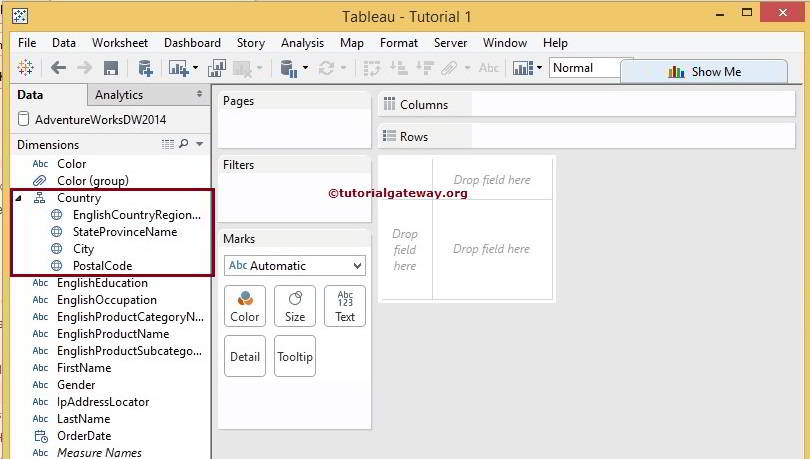Open the Clear Sheet dropdown arrow
The width and height of the screenshot is (810, 459).
(x=259, y=68)
